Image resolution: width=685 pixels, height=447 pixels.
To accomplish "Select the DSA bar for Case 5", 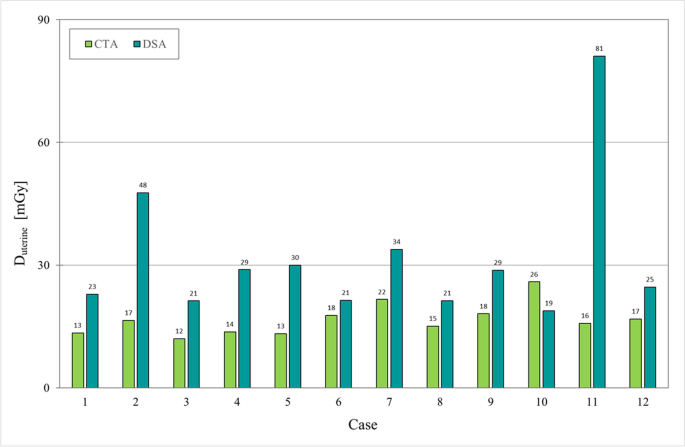I will (295, 326).
